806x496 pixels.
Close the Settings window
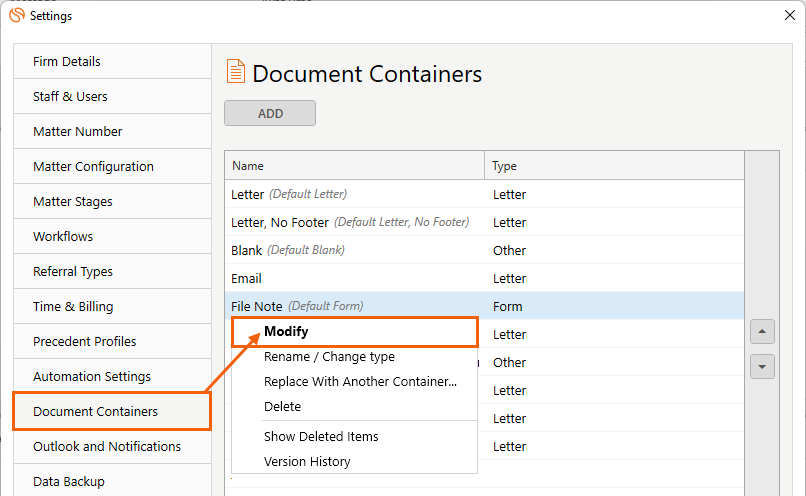tap(789, 16)
